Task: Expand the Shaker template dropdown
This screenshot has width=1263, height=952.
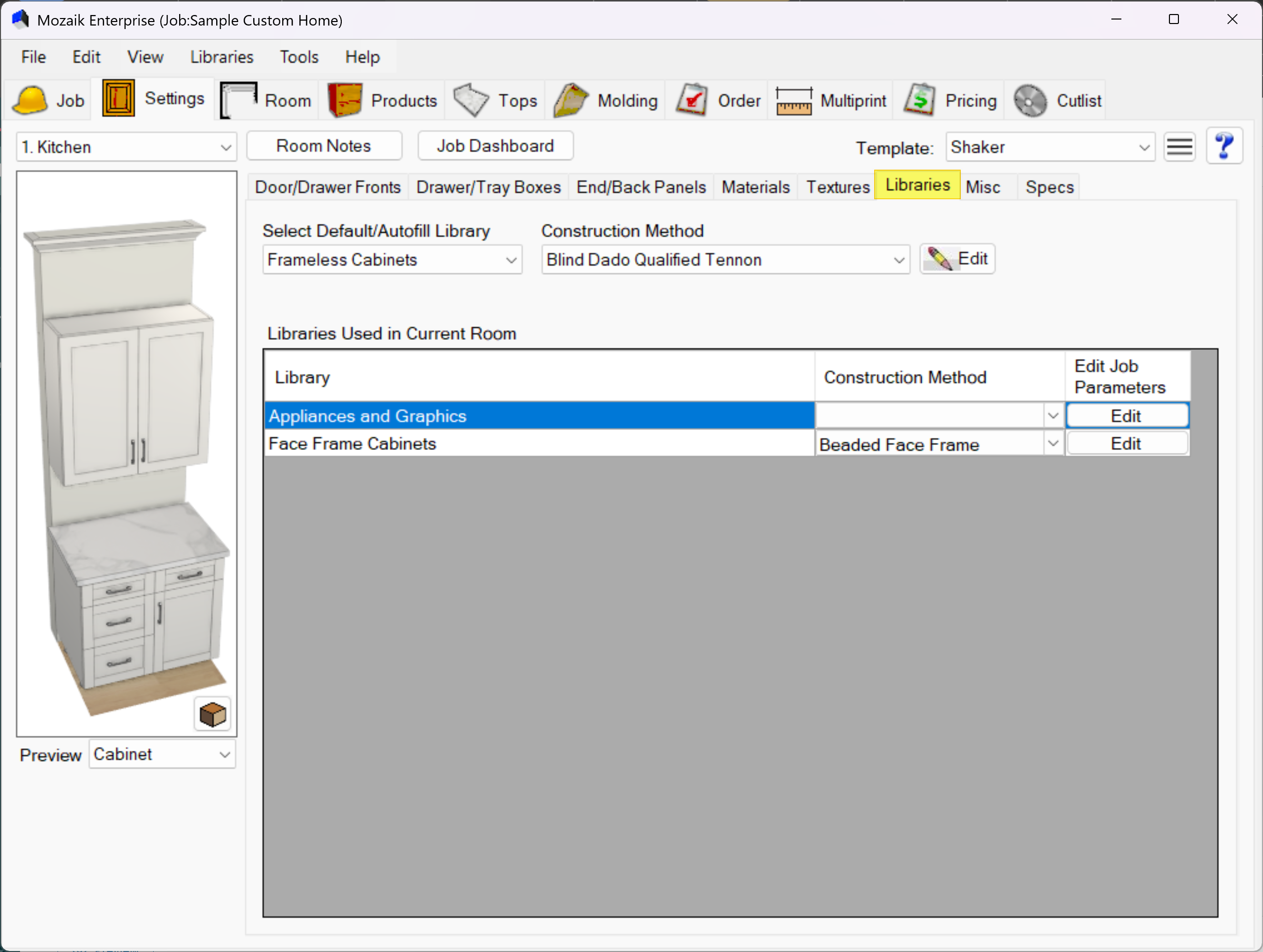Action: 1144,147
